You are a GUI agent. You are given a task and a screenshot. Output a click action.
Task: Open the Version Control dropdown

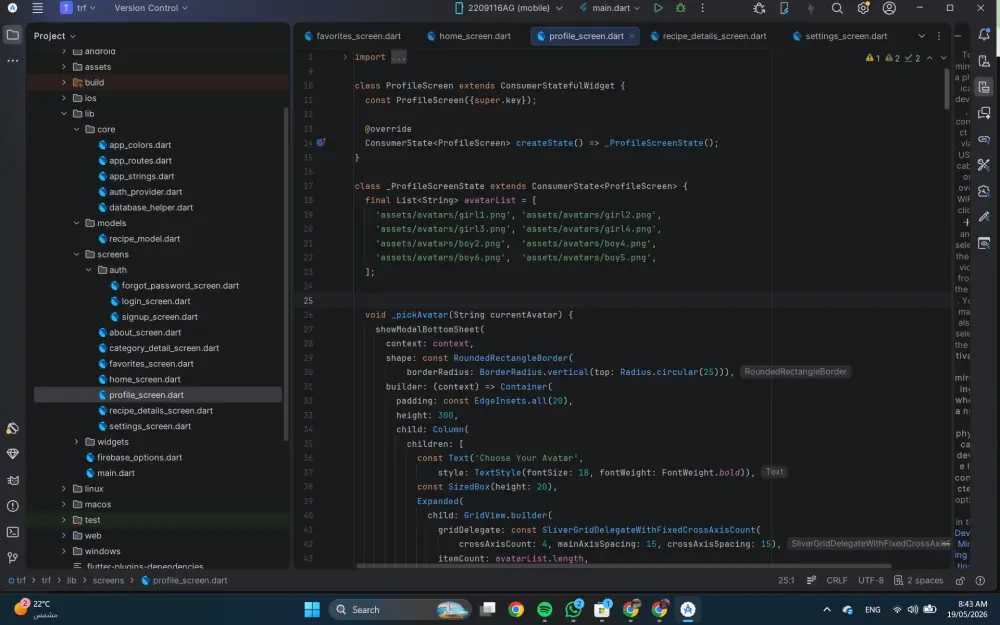point(151,8)
